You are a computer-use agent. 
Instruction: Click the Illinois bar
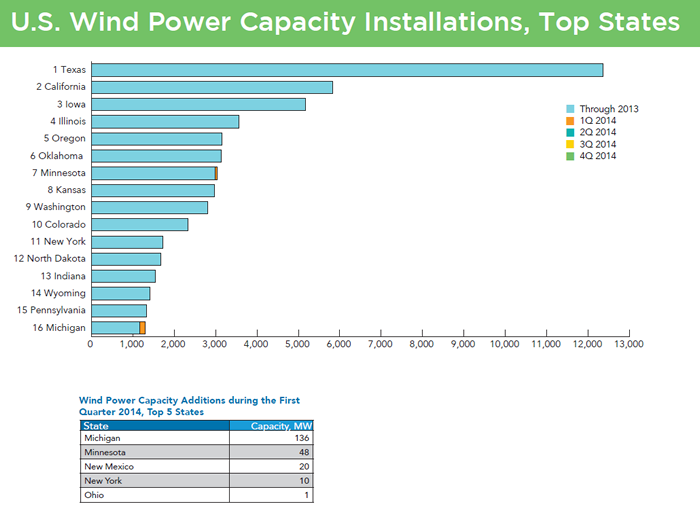[x=165, y=121]
